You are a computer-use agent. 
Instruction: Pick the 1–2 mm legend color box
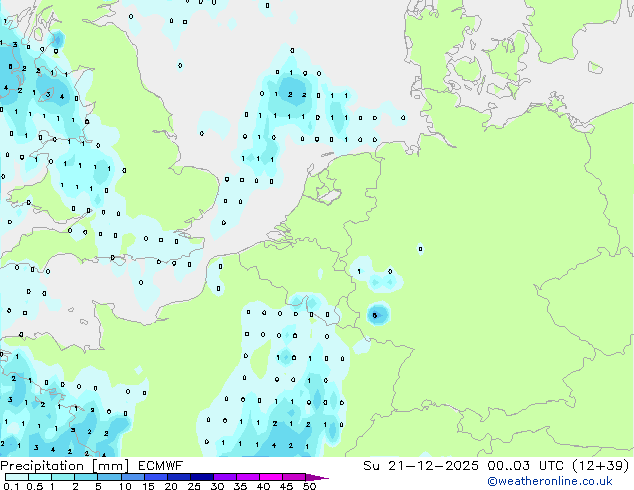click(x=63, y=477)
